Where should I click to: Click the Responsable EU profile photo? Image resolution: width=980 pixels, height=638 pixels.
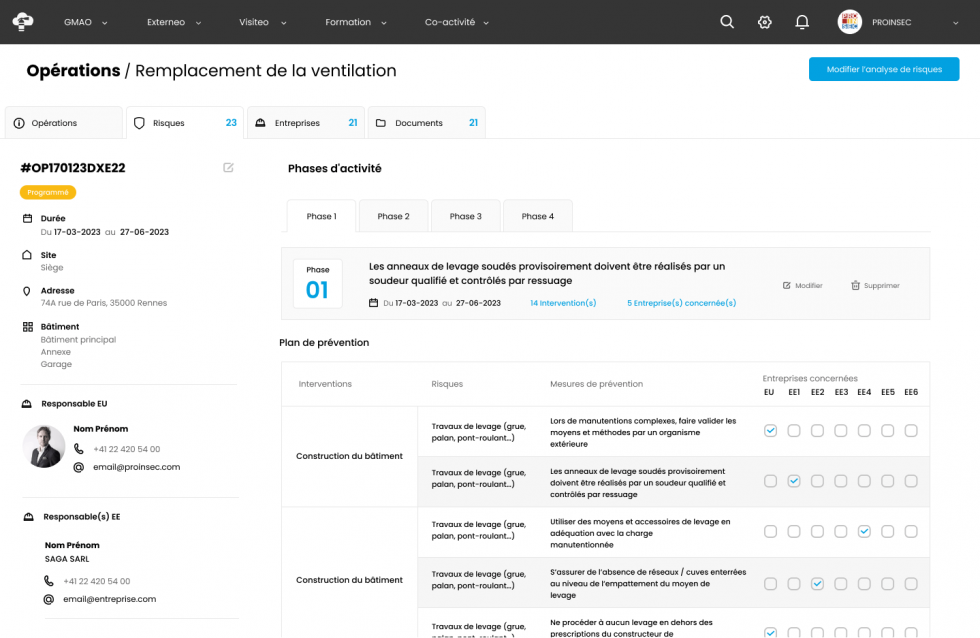(44, 447)
